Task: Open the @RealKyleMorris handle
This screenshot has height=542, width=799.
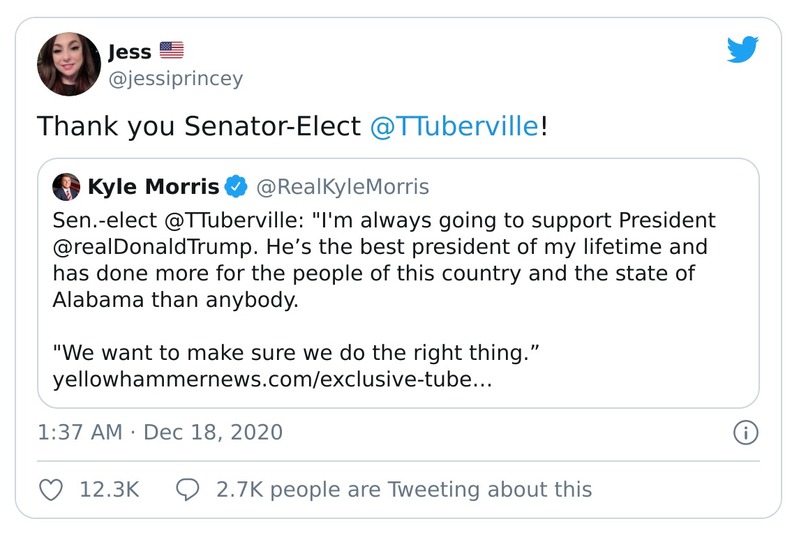Action: tap(343, 186)
